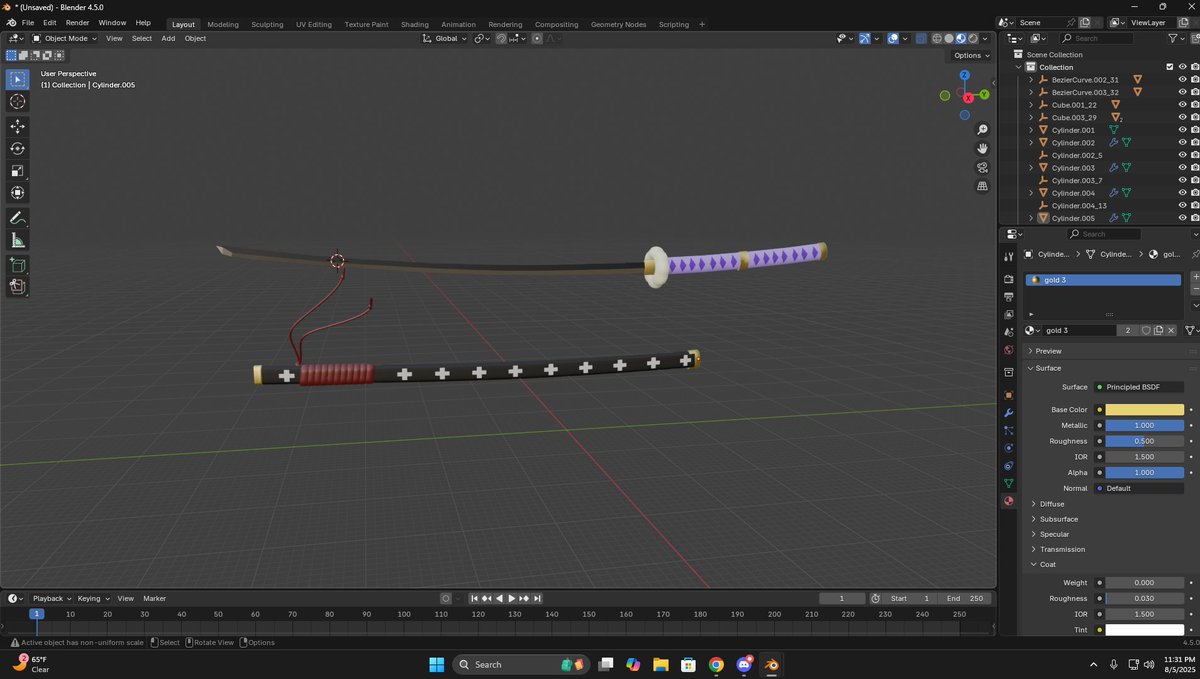Click the Normal Default link field
The image size is (1200, 679).
click(x=1139, y=488)
